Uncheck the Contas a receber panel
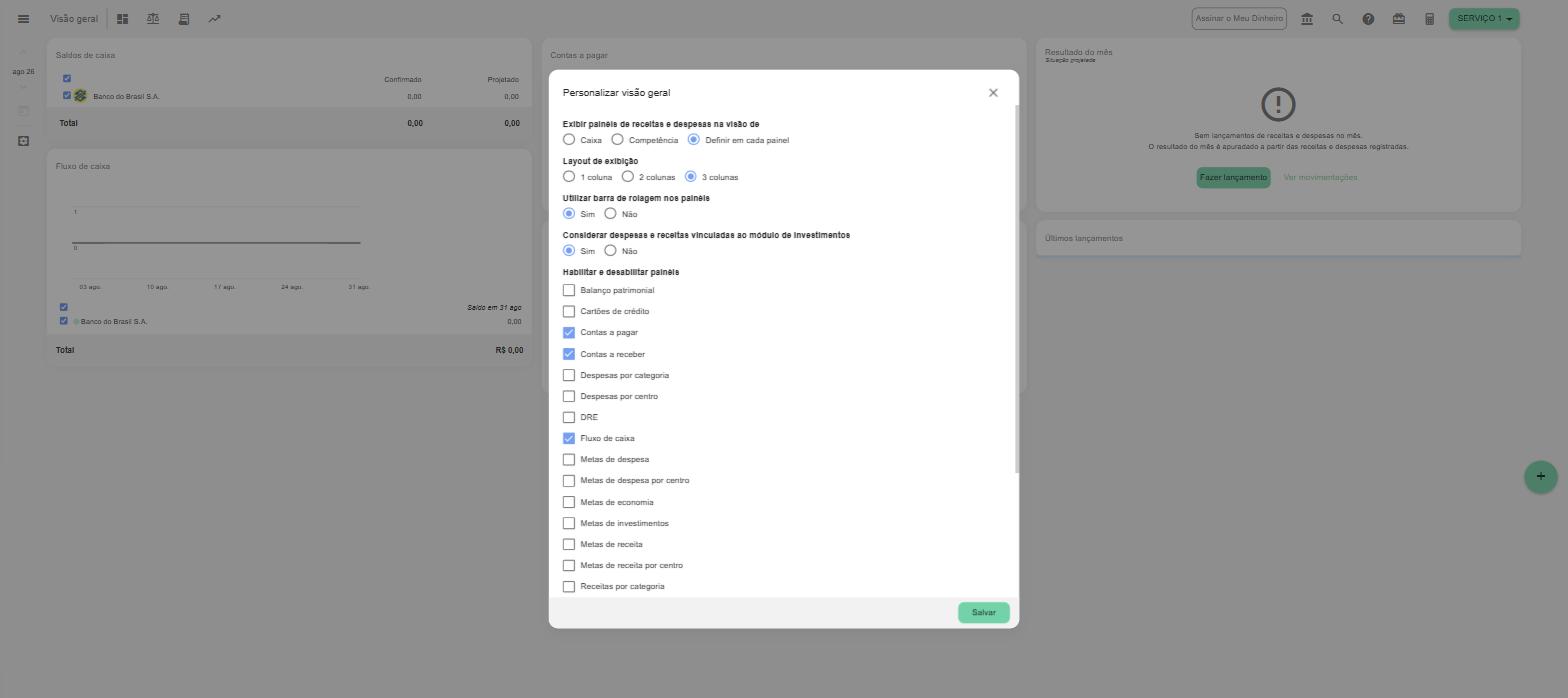The height and width of the screenshot is (698, 1568). [569, 354]
